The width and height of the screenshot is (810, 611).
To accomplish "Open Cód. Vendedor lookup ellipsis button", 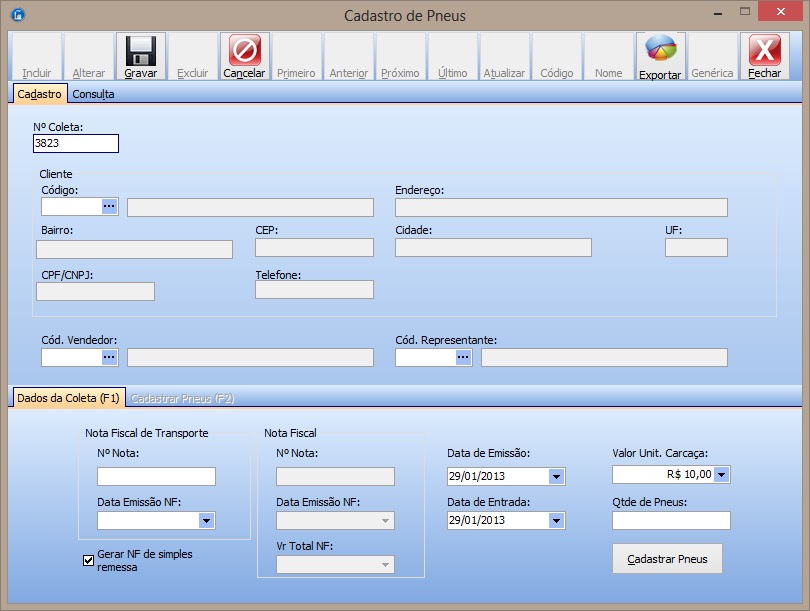I will pos(110,356).
